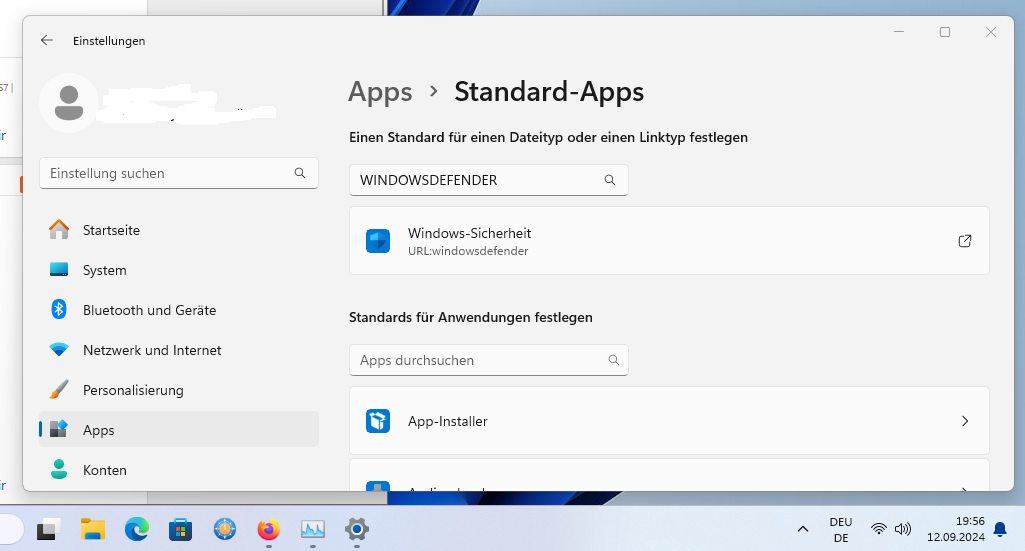Click the Bluetooth icon in sidebar
The width and height of the screenshot is (1025, 551).
point(59,309)
